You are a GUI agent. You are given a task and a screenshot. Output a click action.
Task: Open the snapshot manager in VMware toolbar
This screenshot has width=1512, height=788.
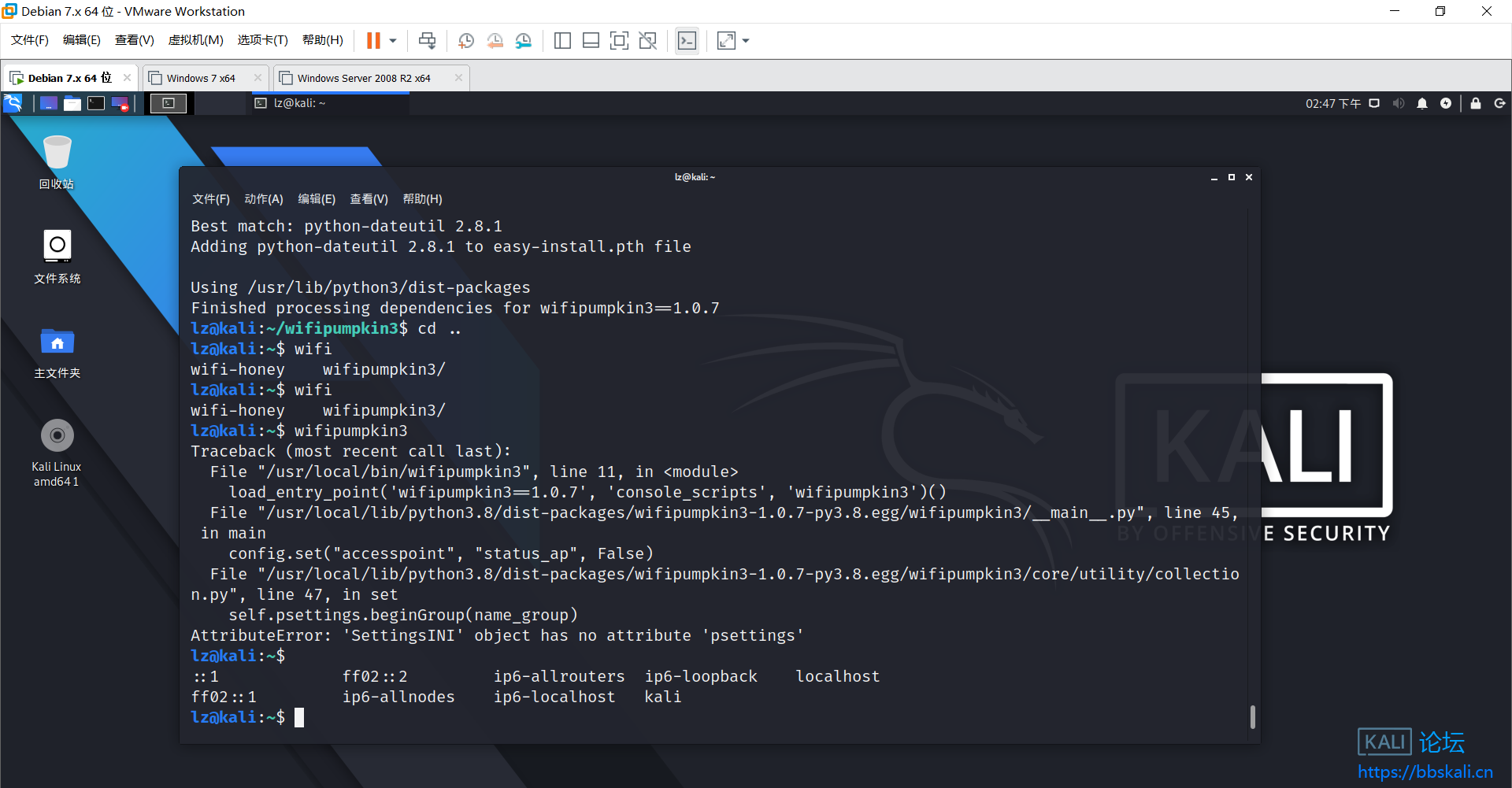523,40
